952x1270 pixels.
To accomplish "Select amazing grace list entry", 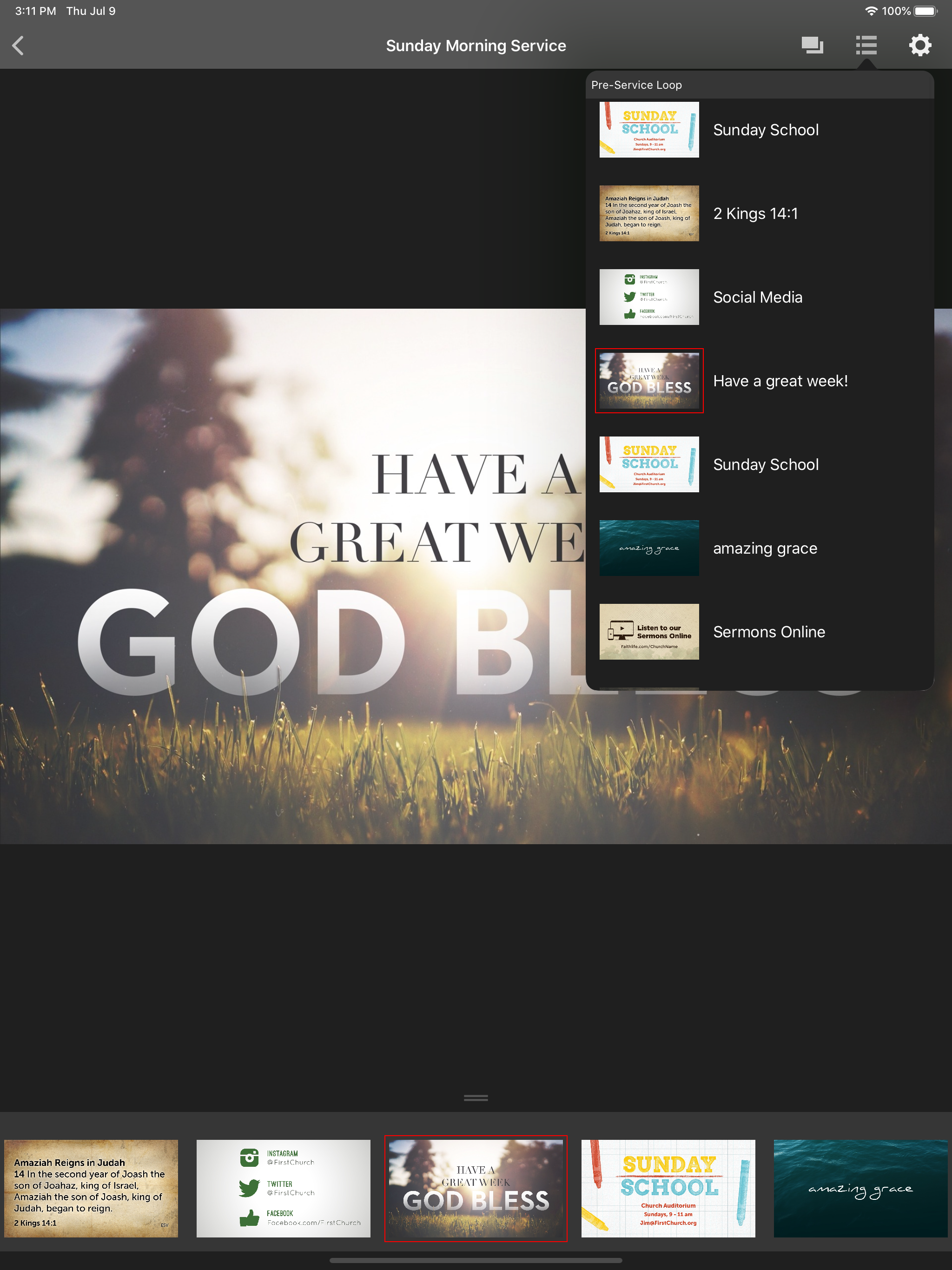I will click(x=764, y=549).
